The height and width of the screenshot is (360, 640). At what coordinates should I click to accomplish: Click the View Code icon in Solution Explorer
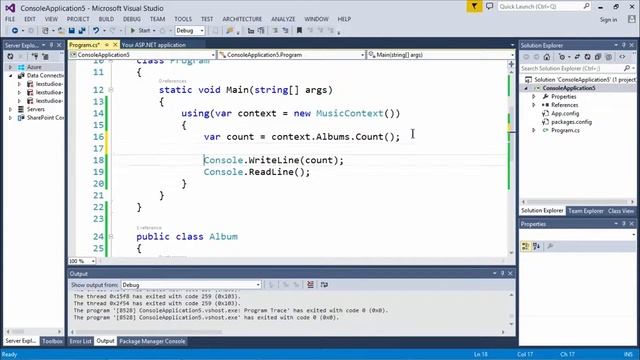pos(622,57)
